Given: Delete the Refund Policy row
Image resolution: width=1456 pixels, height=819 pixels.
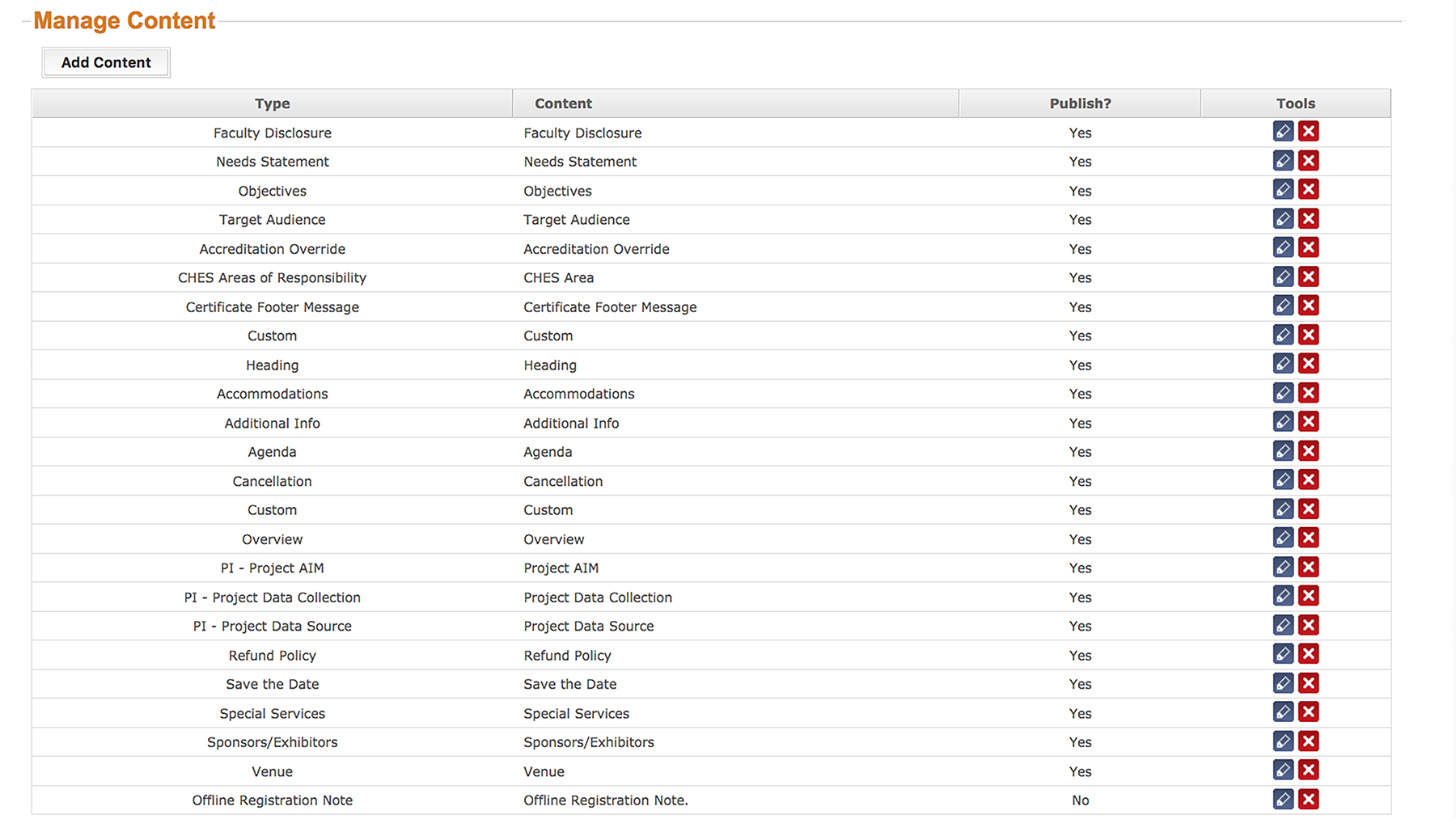Looking at the screenshot, I should [1308, 654].
